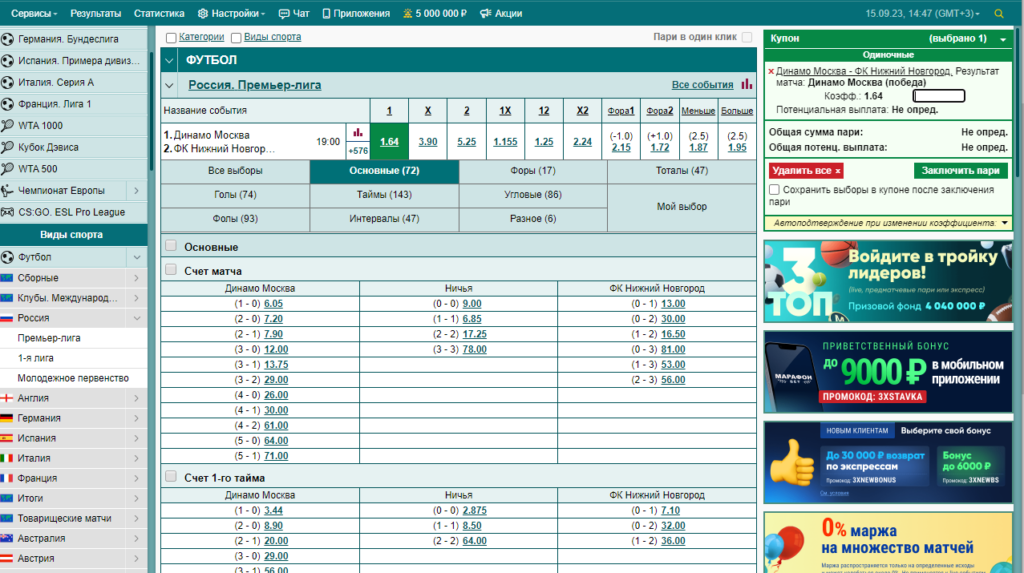Collapse Россия. Премьер-лига chevron
The width and height of the screenshot is (1024, 573).
169,85
